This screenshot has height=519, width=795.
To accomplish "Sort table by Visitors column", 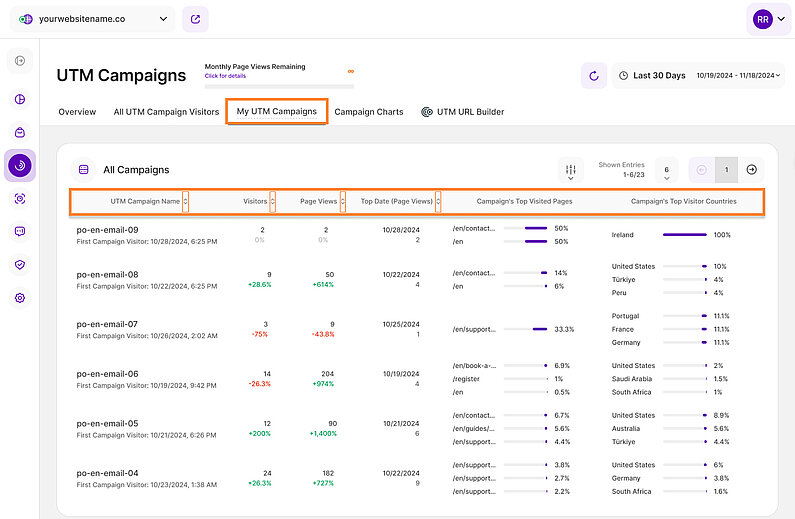I will pyautogui.click(x=273, y=201).
